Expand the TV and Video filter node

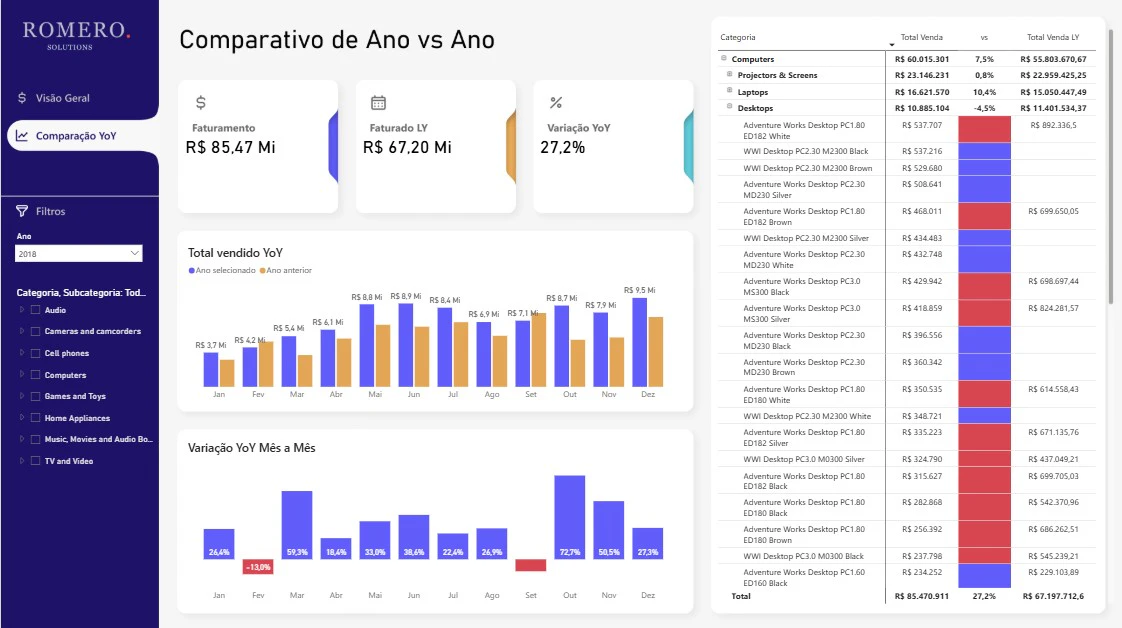[x=21, y=461]
